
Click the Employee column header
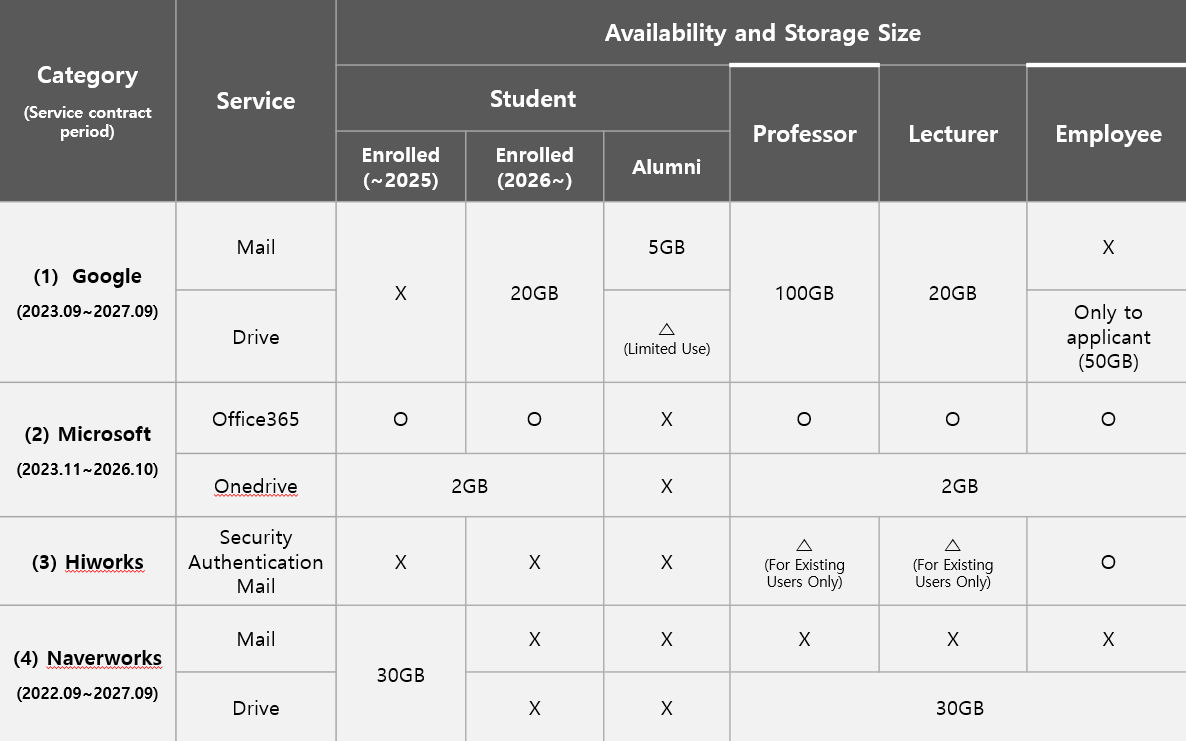(x=1108, y=134)
